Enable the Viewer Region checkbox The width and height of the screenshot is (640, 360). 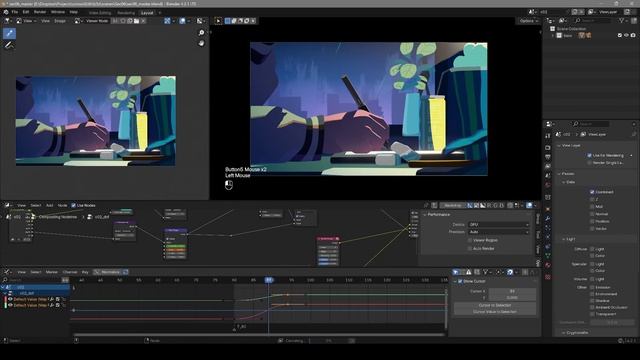pos(470,240)
